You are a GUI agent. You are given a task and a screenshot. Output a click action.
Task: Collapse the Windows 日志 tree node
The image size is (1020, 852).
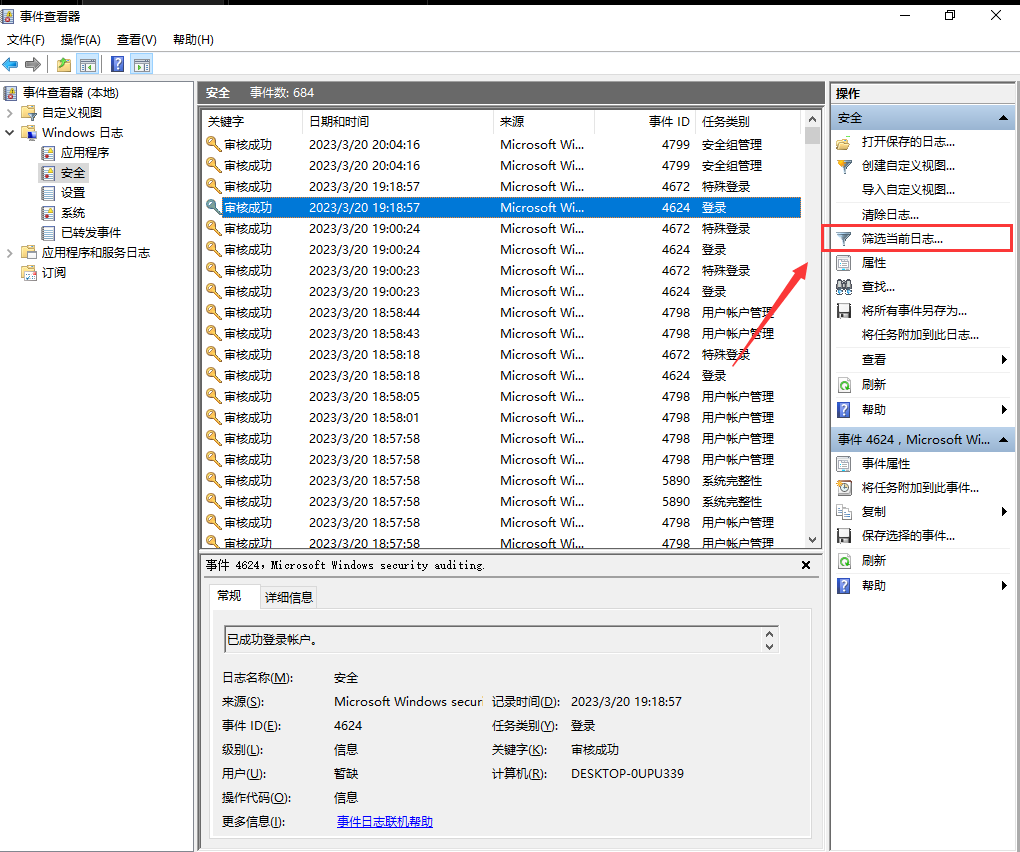10,133
